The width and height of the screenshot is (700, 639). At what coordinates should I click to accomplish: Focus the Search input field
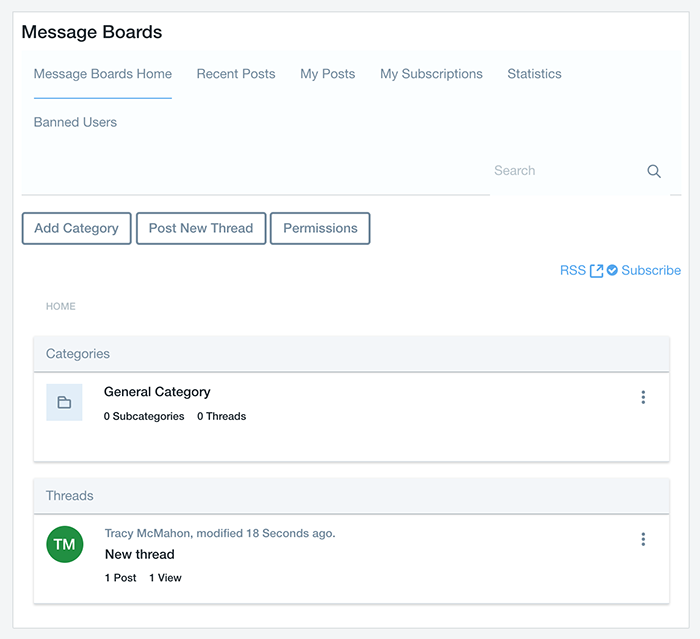(567, 171)
